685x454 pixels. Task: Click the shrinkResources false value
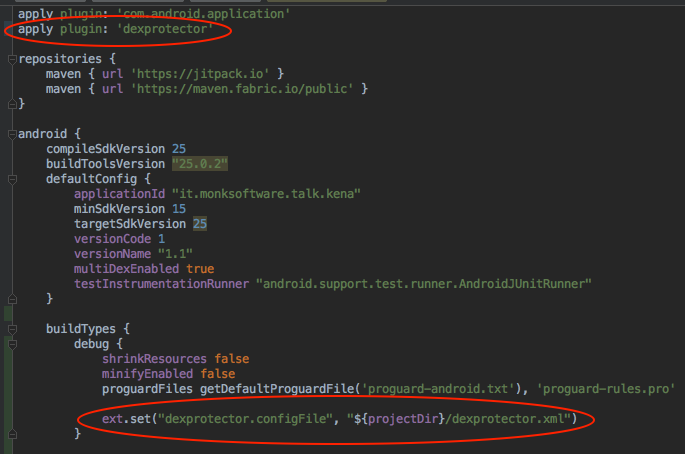[x=229, y=358]
